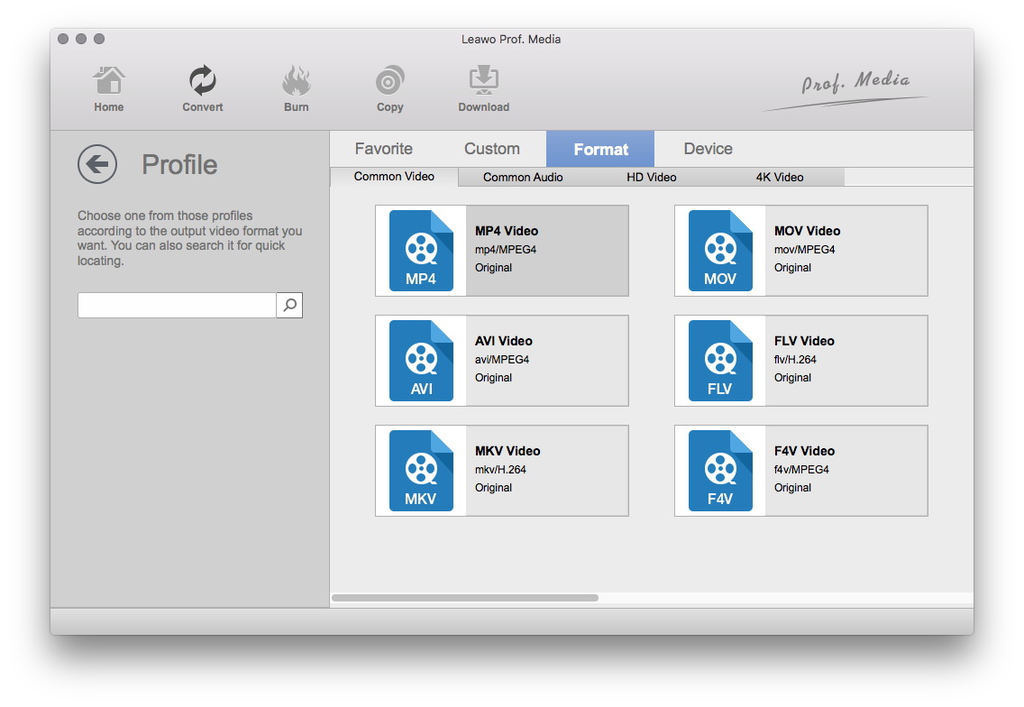Click the AVI Video title text
This screenshot has width=1024, height=707.
point(504,341)
